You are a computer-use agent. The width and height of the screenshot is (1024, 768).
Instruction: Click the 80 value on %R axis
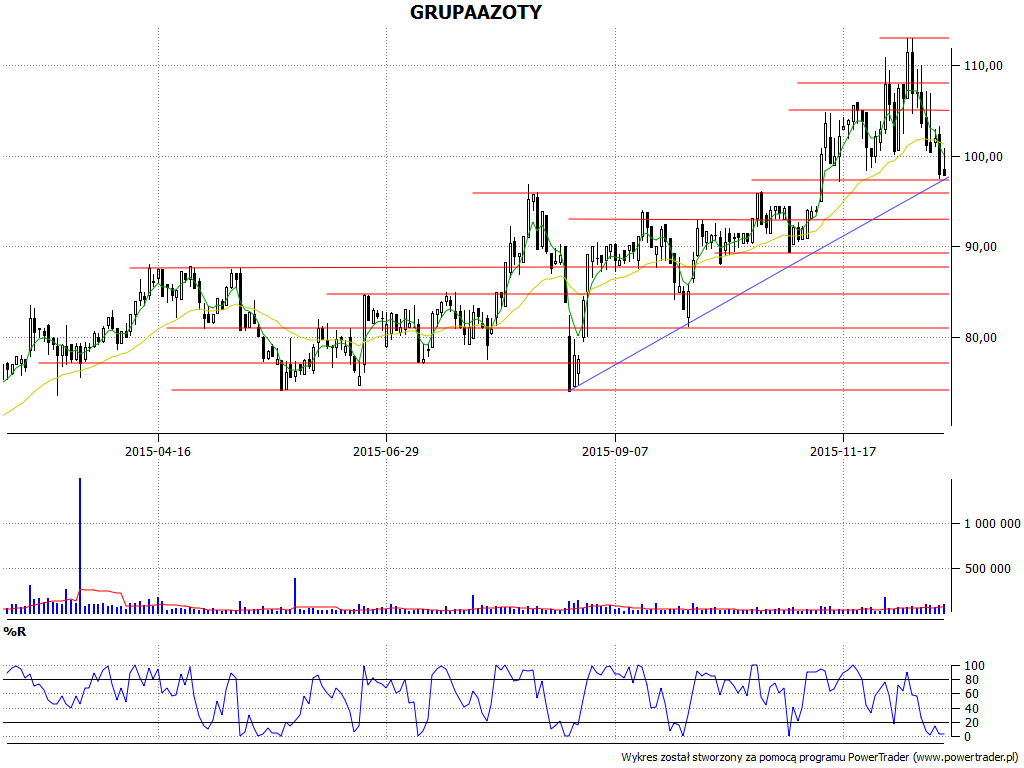click(971, 680)
